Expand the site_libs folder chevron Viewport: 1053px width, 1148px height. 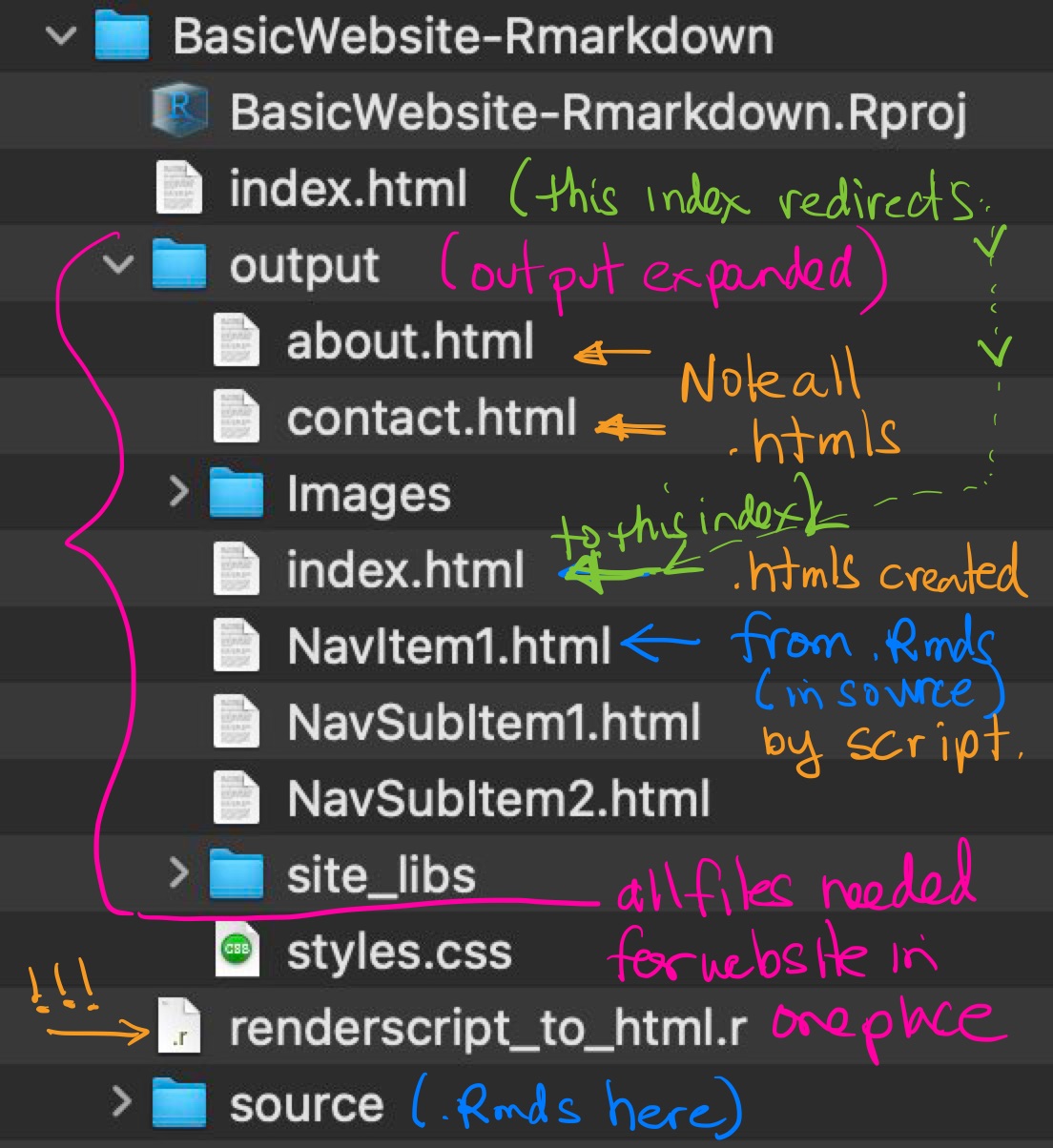point(178,874)
